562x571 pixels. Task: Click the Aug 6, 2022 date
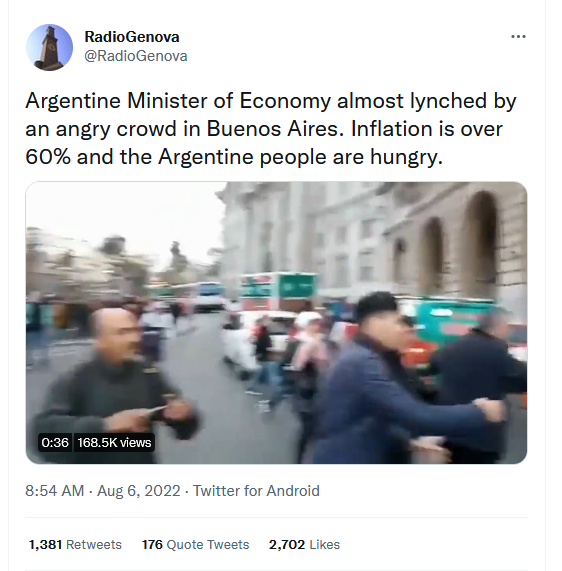tap(139, 491)
